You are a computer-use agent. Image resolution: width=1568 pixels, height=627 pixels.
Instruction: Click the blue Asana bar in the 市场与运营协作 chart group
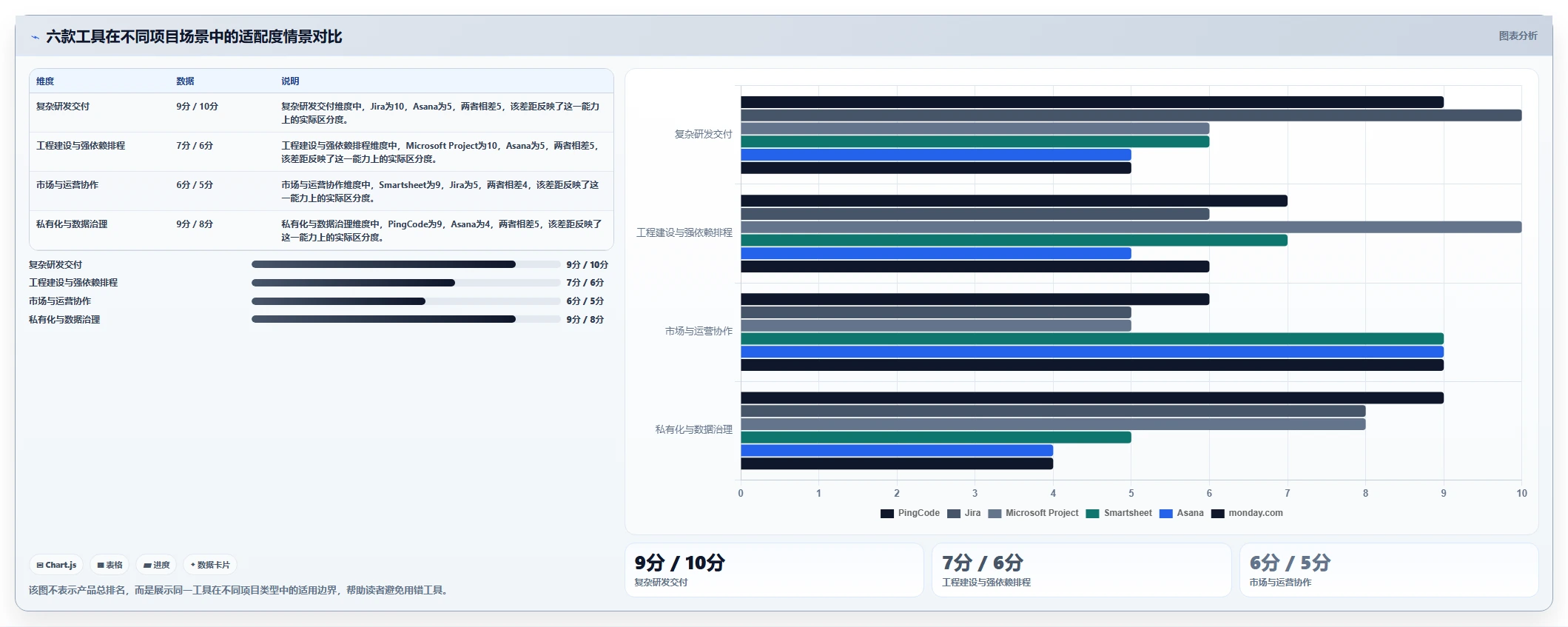click(x=1092, y=352)
